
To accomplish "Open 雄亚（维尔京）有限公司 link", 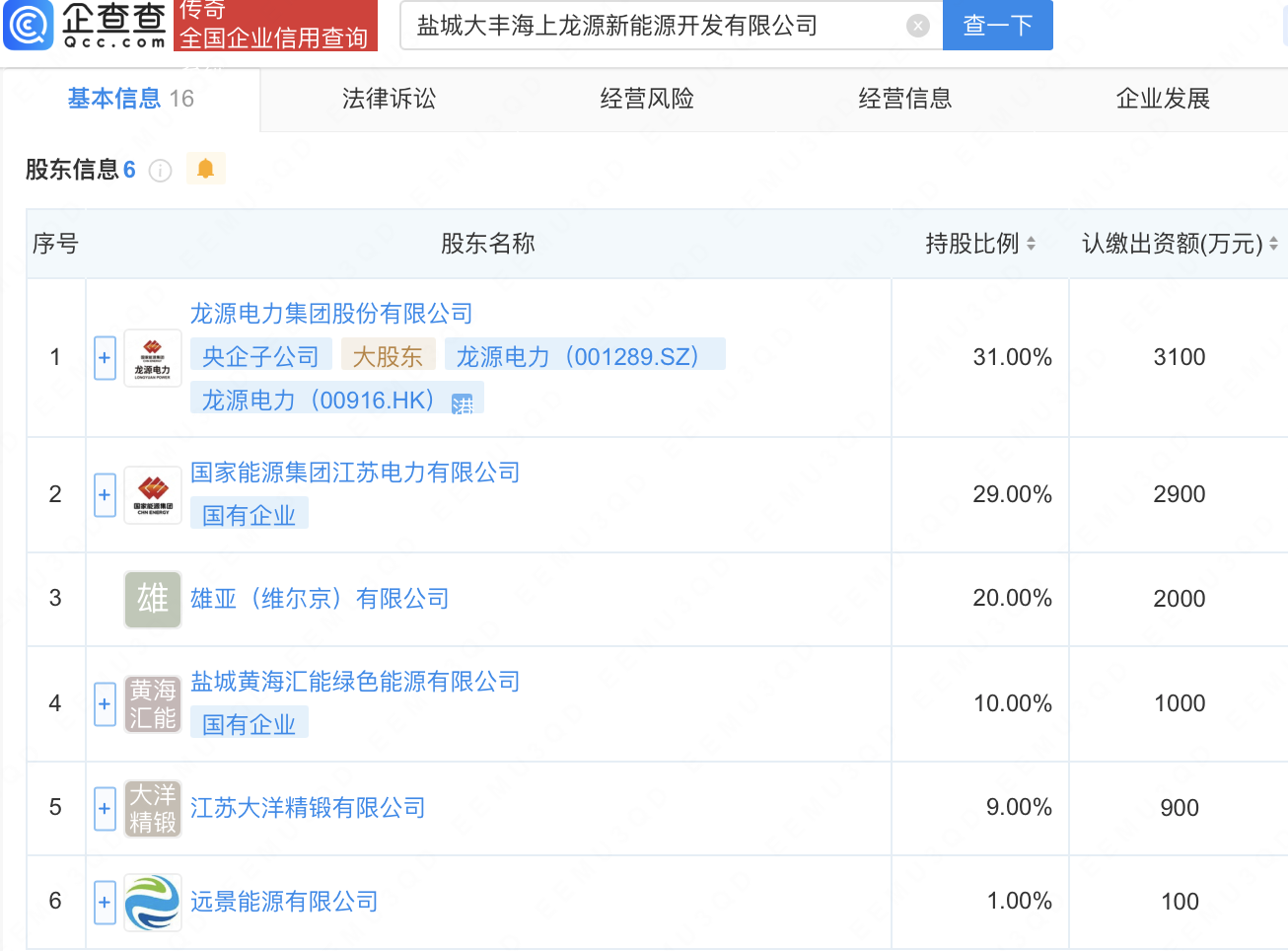I will click(320, 599).
